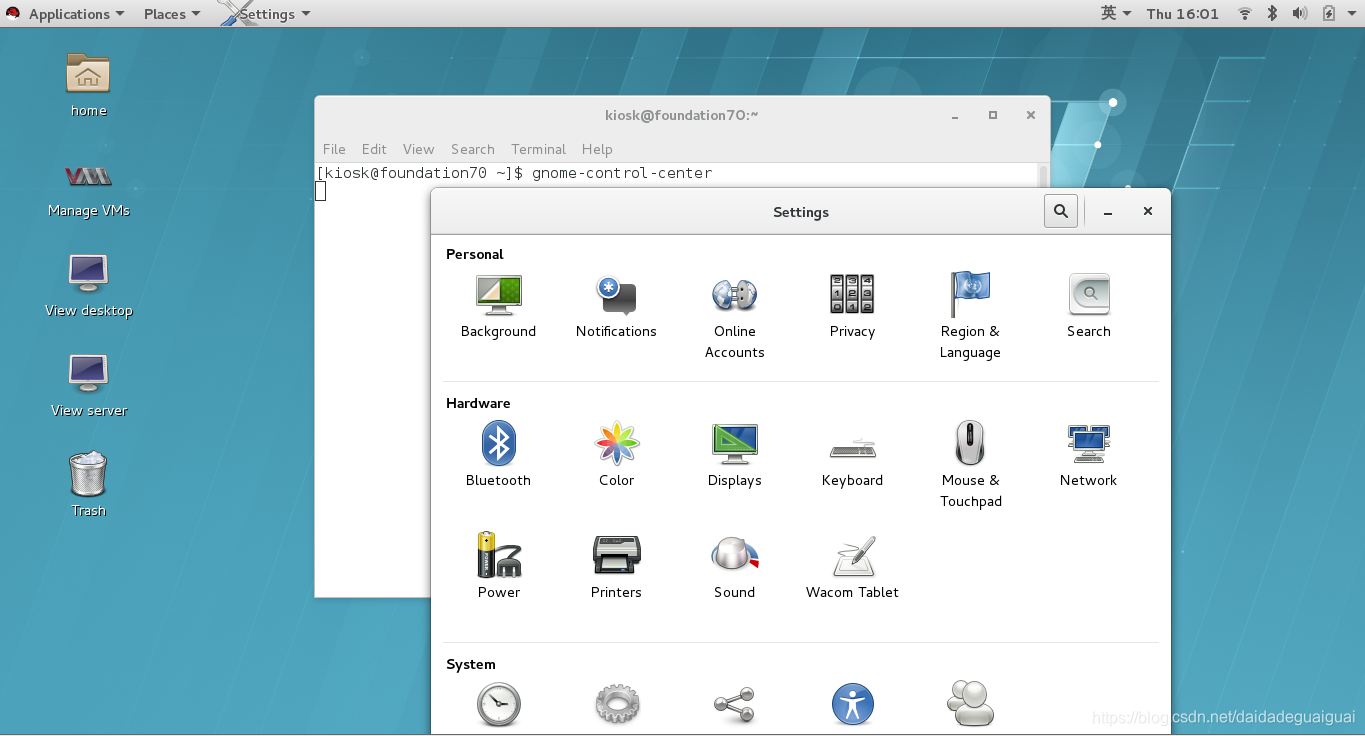Image resolution: width=1365 pixels, height=736 pixels.
Task: Click the Settings window title
Action: click(x=801, y=212)
